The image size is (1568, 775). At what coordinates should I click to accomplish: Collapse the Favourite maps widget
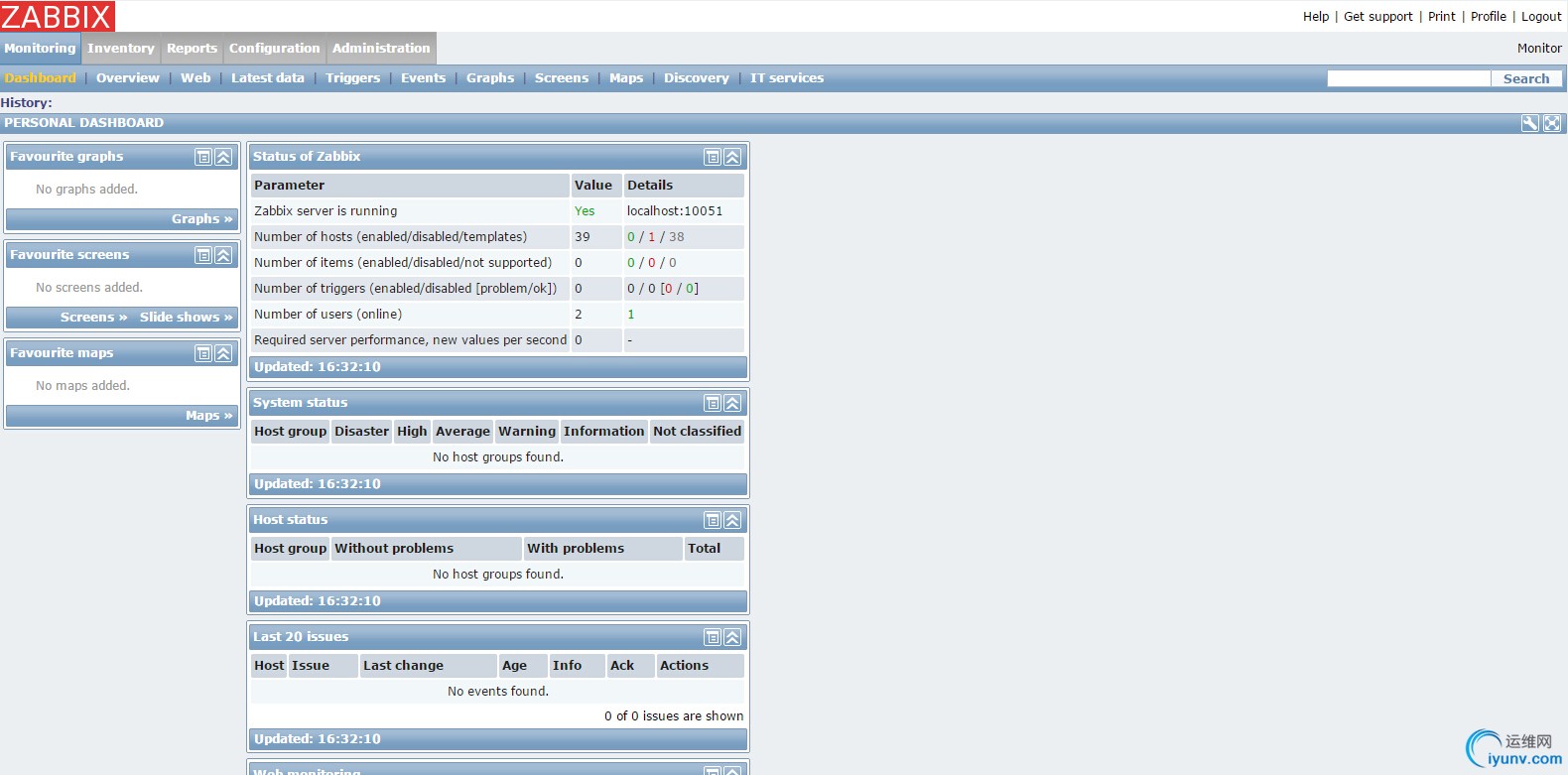point(224,353)
